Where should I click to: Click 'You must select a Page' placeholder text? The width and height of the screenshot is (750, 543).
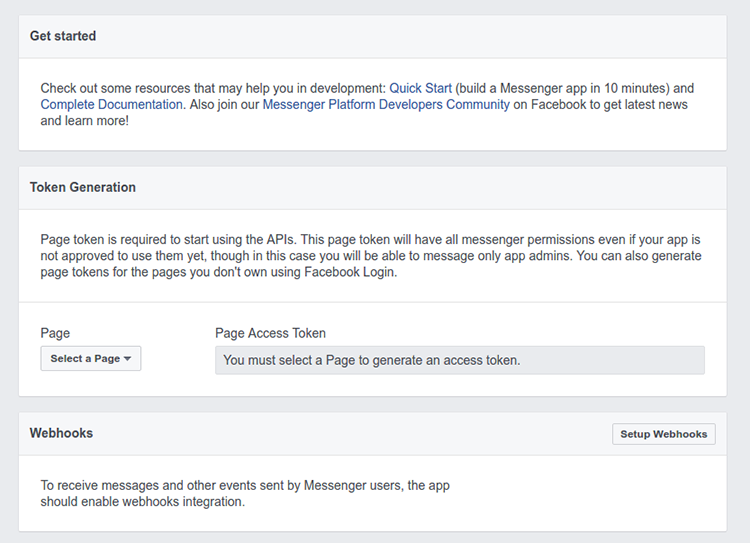click(x=372, y=360)
